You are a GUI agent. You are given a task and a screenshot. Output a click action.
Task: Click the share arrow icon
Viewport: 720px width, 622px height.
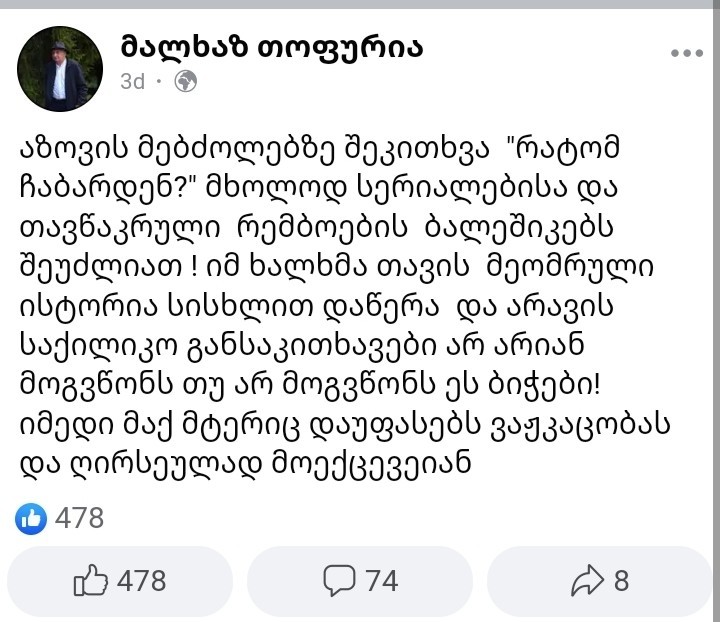[x=587, y=581]
